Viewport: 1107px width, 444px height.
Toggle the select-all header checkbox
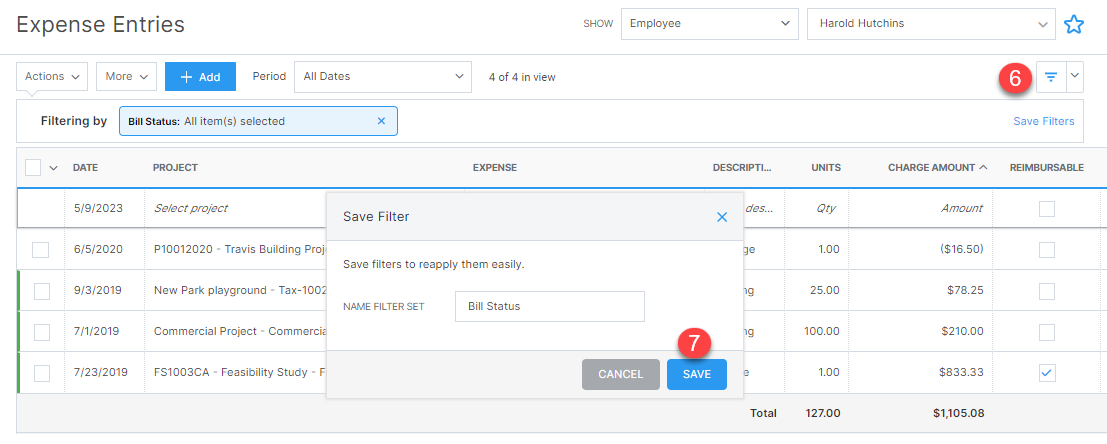[33, 167]
